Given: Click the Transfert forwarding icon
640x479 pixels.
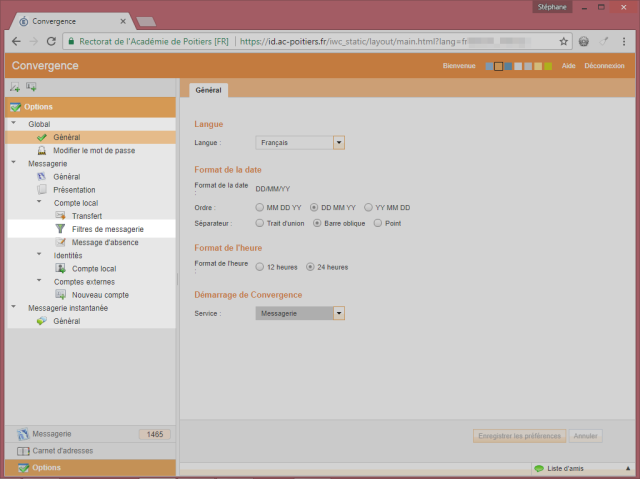Looking at the screenshot, I should pyautogui.click(x=60, y=216).
